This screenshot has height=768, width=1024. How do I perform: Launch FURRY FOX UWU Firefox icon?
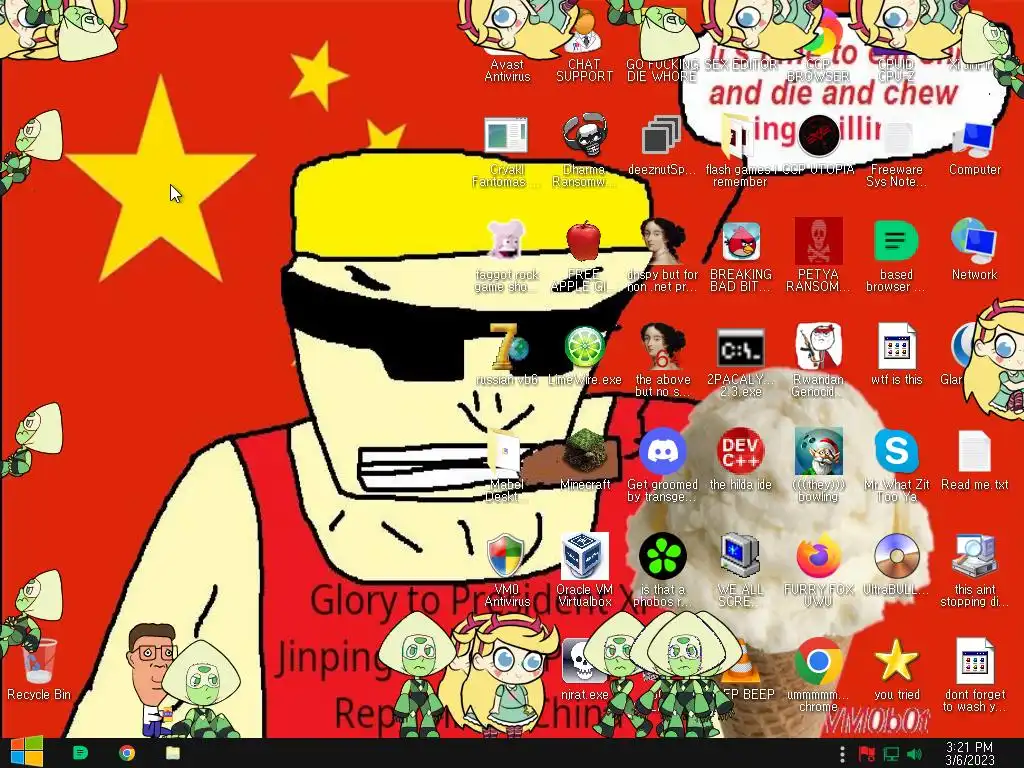pyautogui.click(x=818, y=571)
